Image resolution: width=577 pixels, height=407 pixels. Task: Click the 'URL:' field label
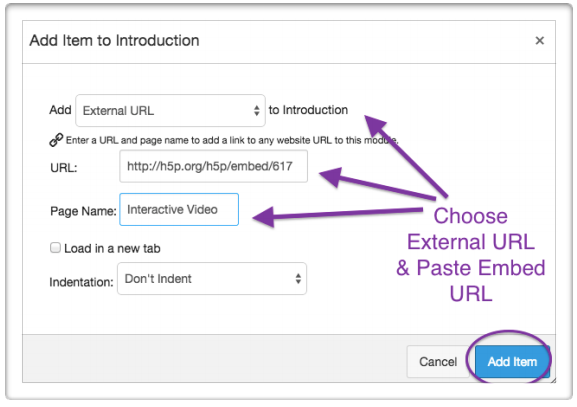click(64, 168)
